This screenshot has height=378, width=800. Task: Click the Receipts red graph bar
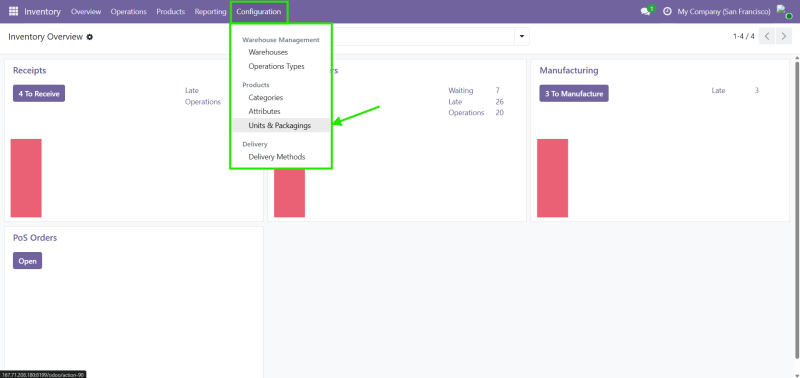[26, 178]
